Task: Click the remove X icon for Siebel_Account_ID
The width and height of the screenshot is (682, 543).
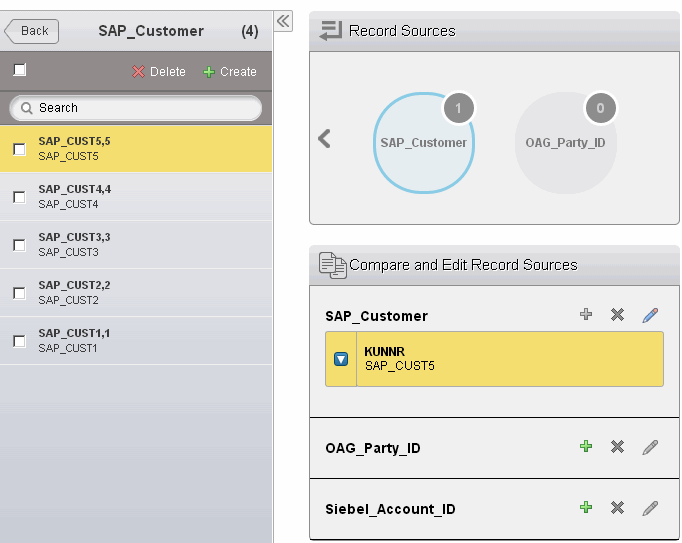Action: point(618,508)
